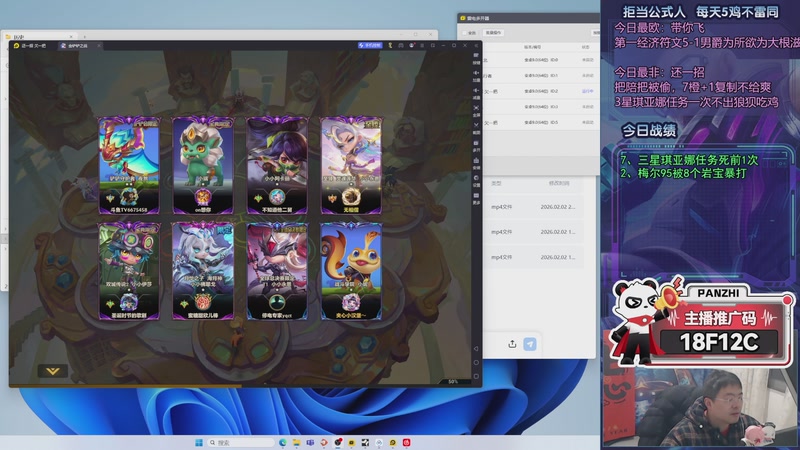Click the emulator recent-apps square navigation button
The height and width of the screenshot is (450, 800).
coord(476,376)
